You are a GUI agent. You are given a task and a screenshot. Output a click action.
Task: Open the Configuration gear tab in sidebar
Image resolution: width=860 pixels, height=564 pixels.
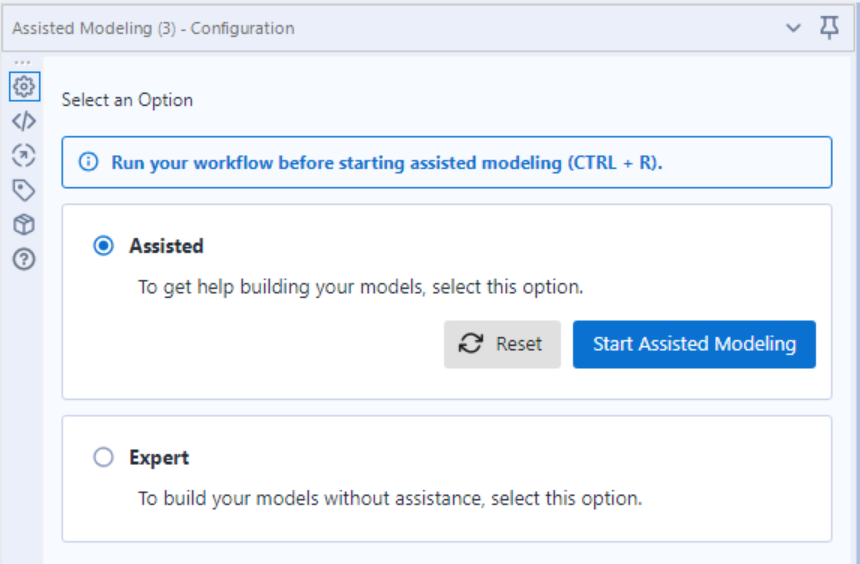24,87
